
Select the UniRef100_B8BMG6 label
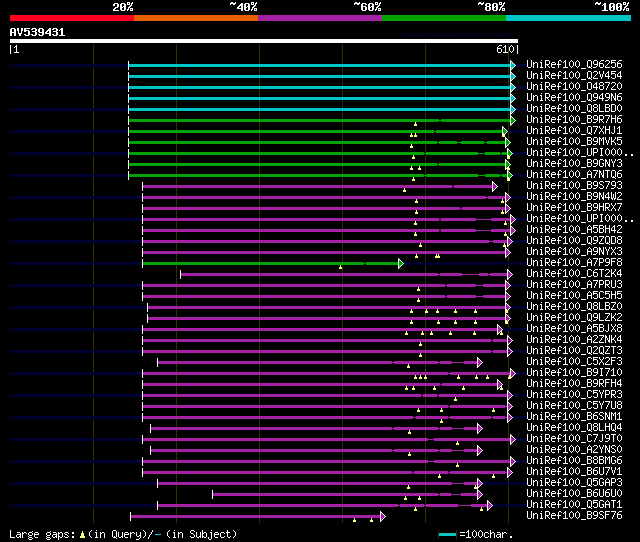pyautogui.click(x=574, y=461)
